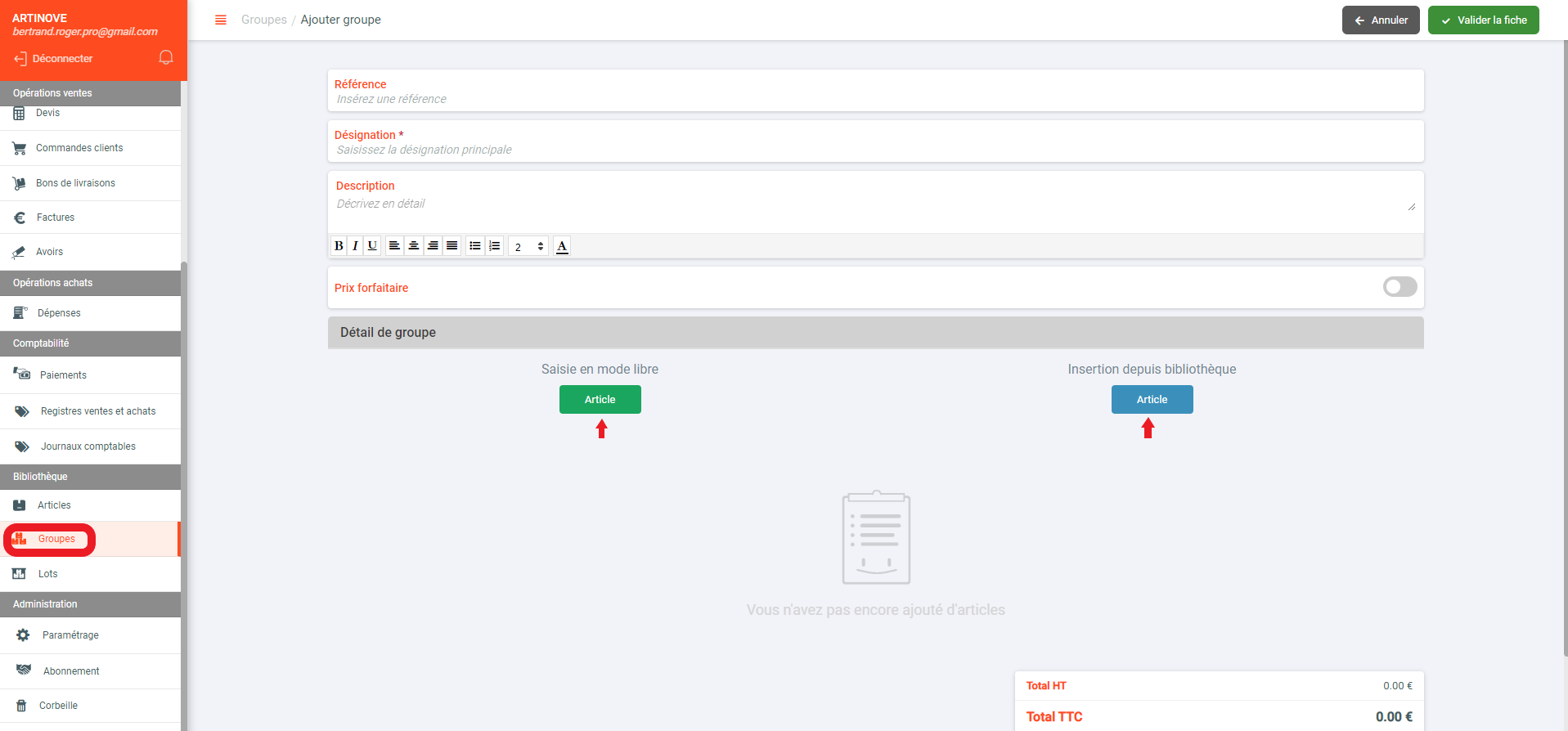
Task: Go to Paramétrage in the sidebar
Action: coord(70,635)
